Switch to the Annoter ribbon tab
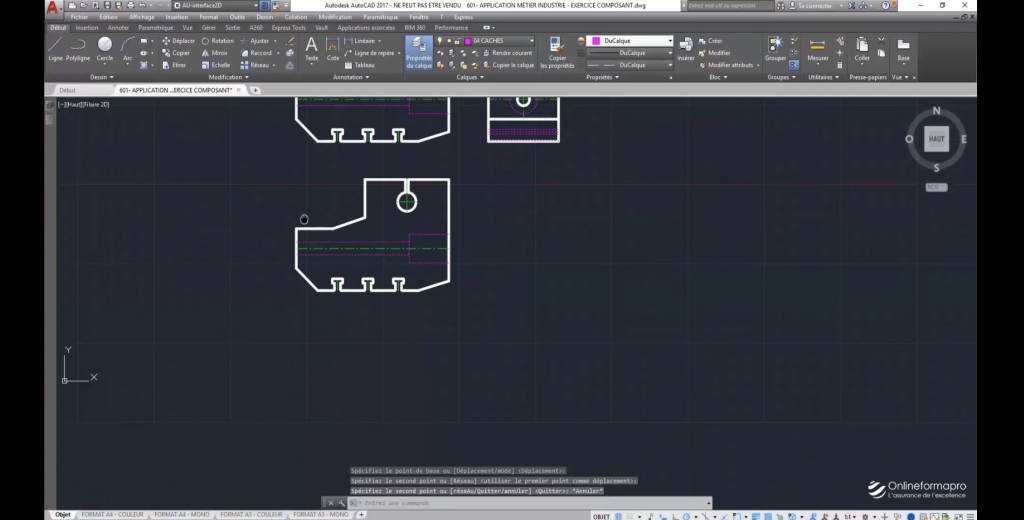The image size is (1024, 520). pyautogui.click(x=118, y=28)
